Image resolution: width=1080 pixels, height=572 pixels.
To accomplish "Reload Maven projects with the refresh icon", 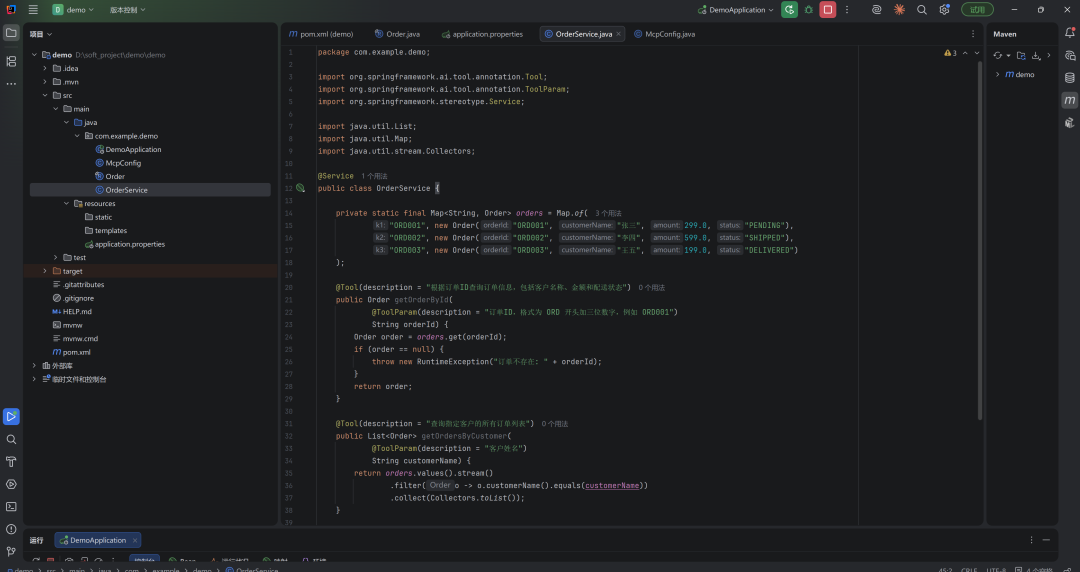I will point(997,55).
